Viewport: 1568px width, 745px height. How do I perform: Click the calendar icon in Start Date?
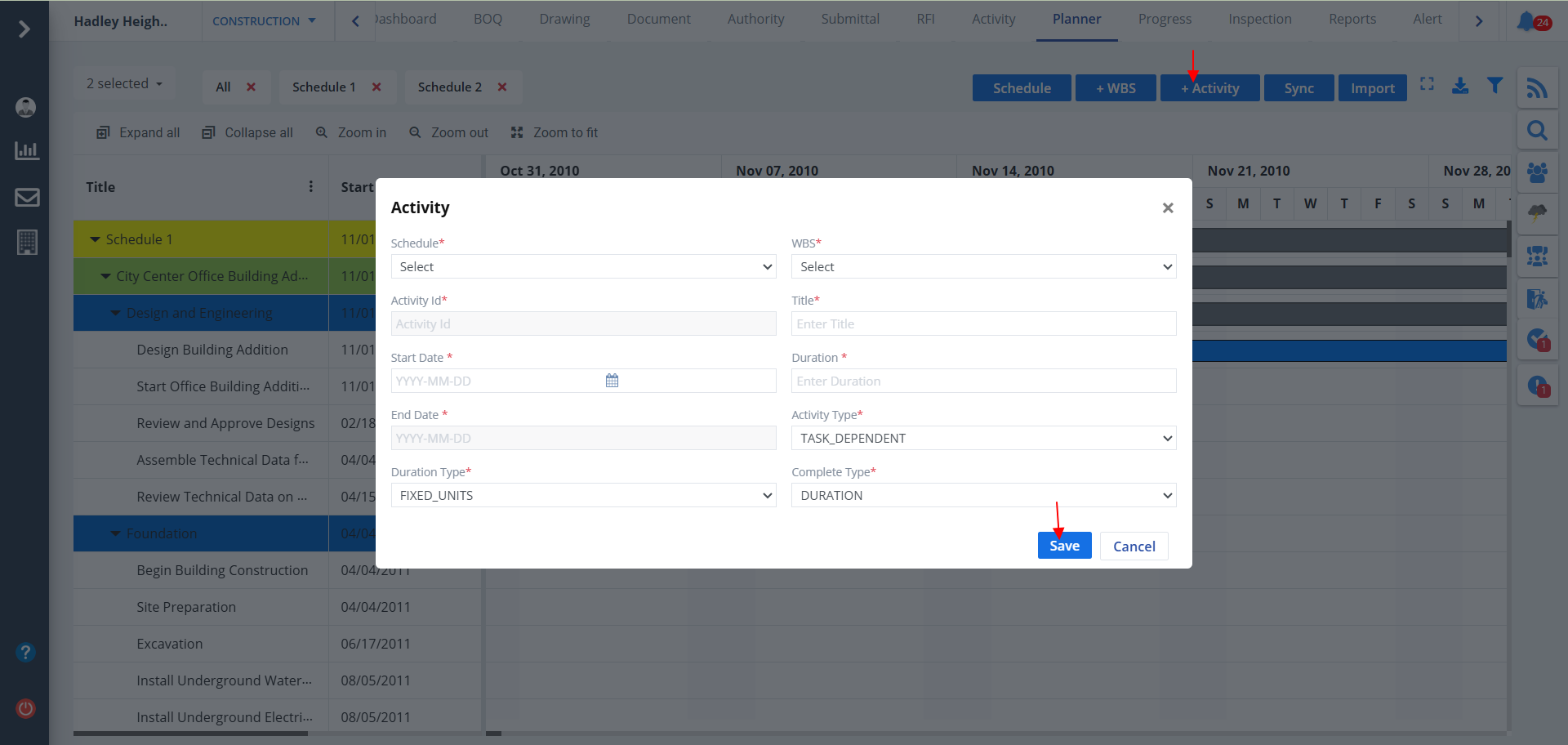(612, 381)
